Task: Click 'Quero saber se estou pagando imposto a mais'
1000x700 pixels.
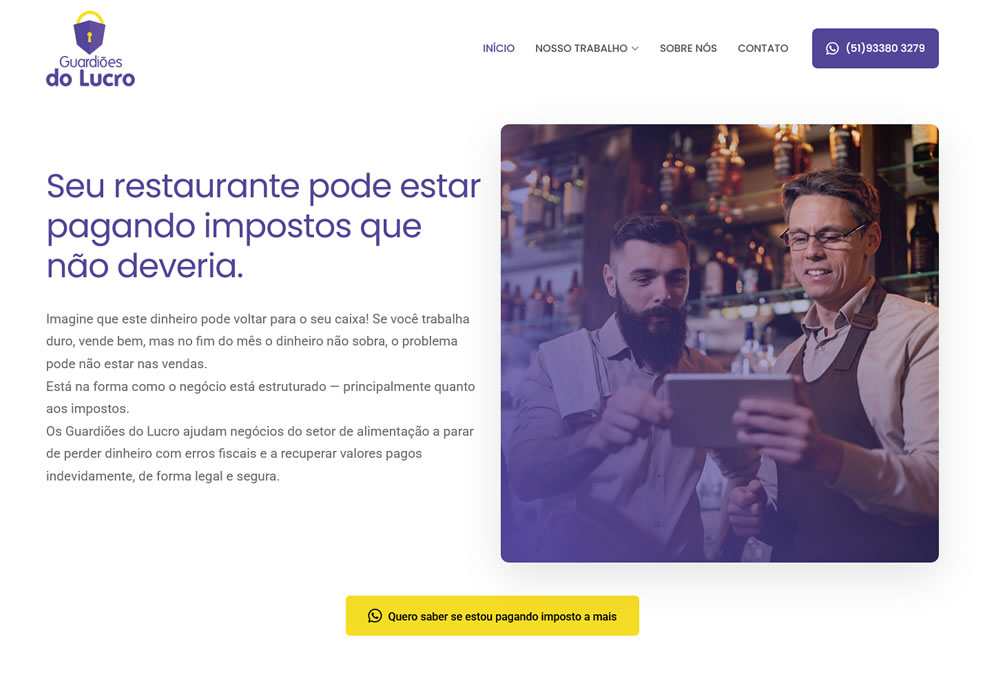Action: pyautogui.click(x=492, y=616)
